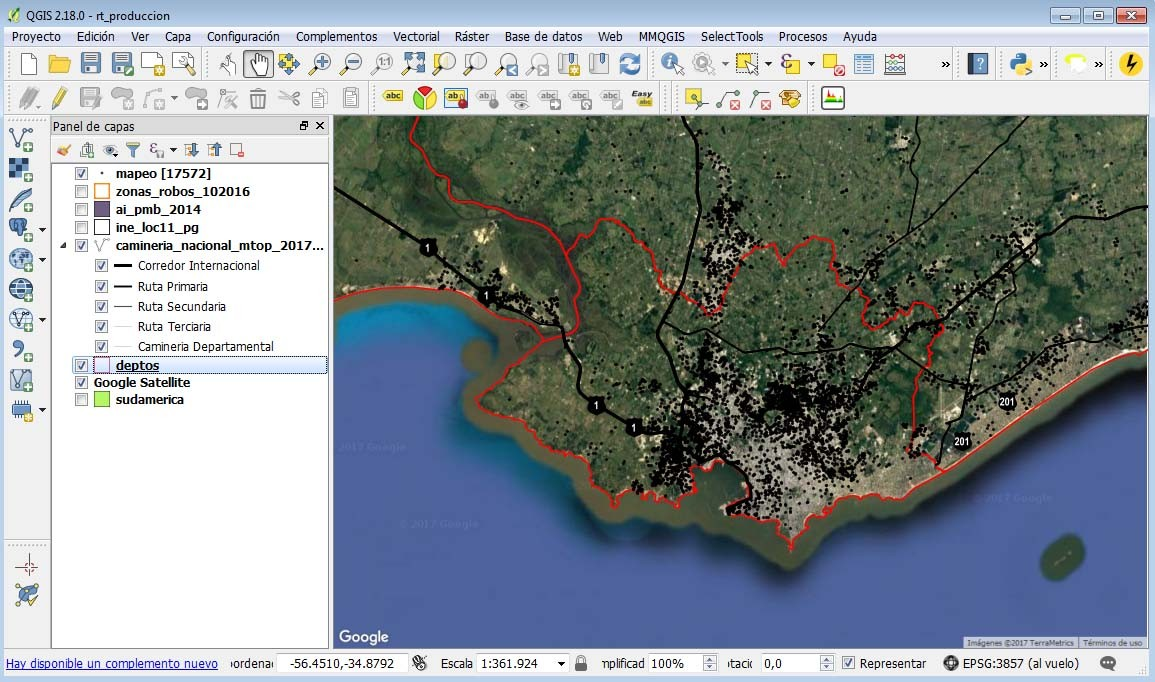Select the Pan Map hand tool
The width and height of the screenshot is (1155, 682).
click(258, 64)
